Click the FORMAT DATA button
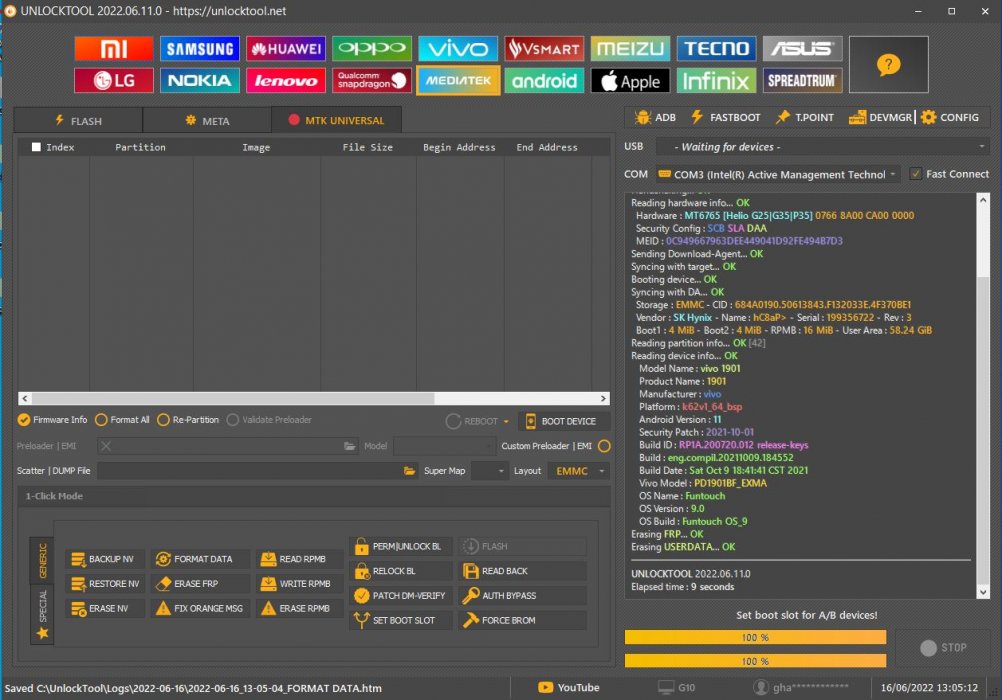This screenshot has width=1002, height=700. [201, 559]
